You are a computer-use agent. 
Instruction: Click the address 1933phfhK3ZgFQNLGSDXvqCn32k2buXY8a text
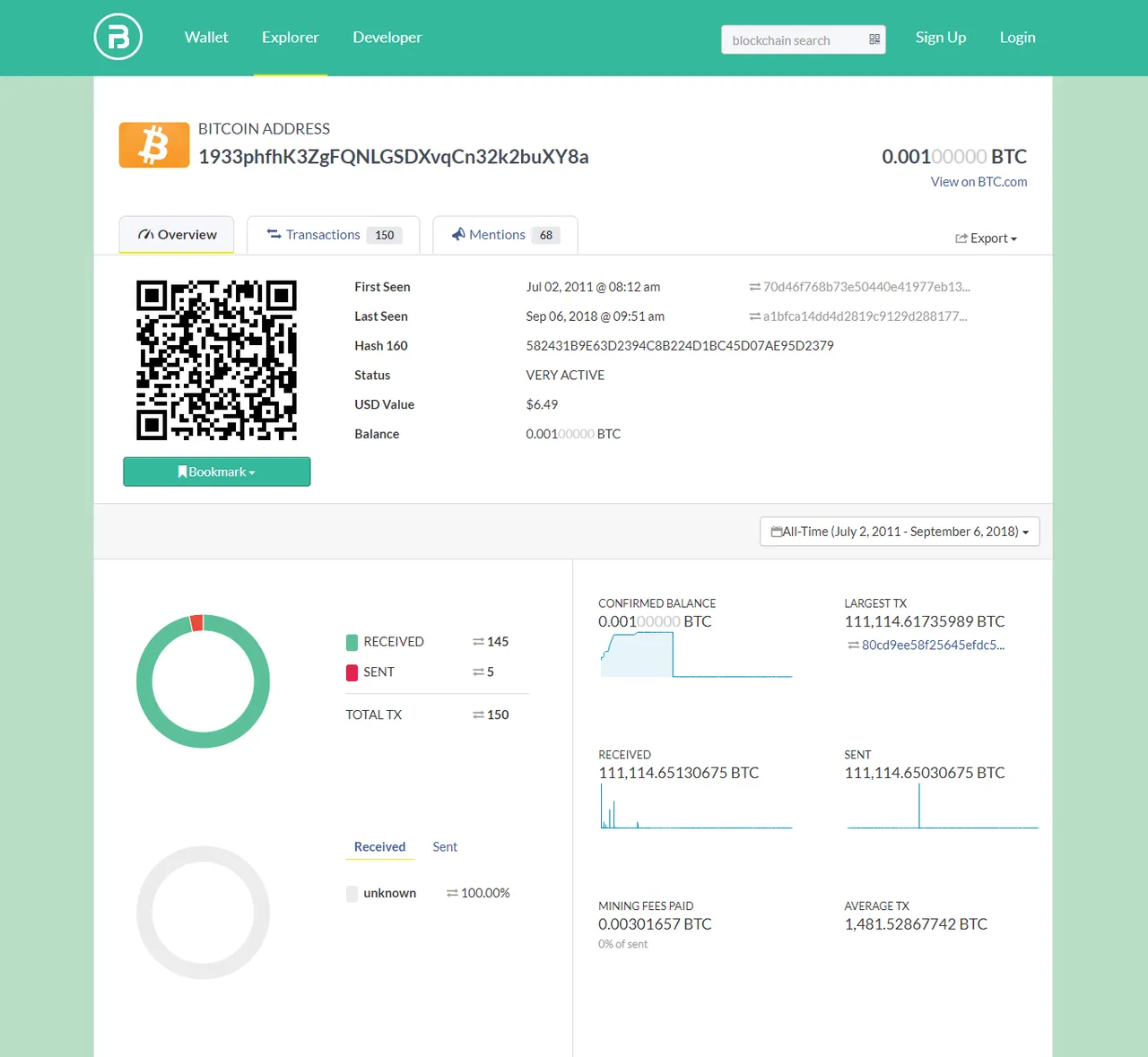394,157
